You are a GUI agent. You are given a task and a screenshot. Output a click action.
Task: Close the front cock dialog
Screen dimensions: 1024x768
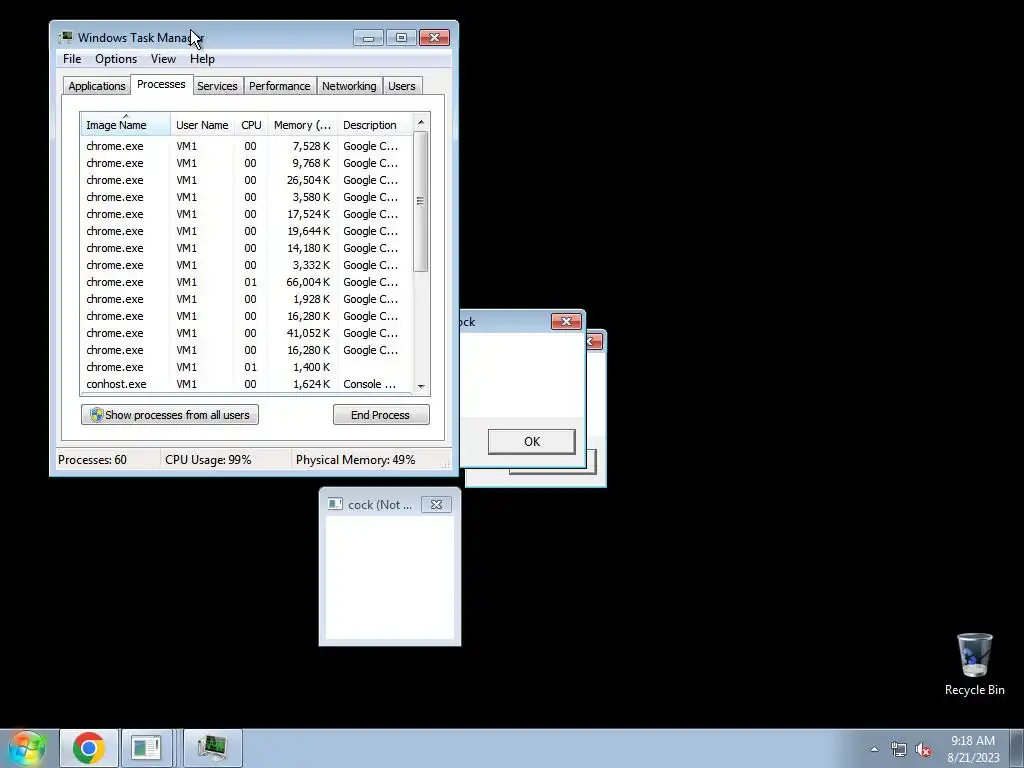566,321
